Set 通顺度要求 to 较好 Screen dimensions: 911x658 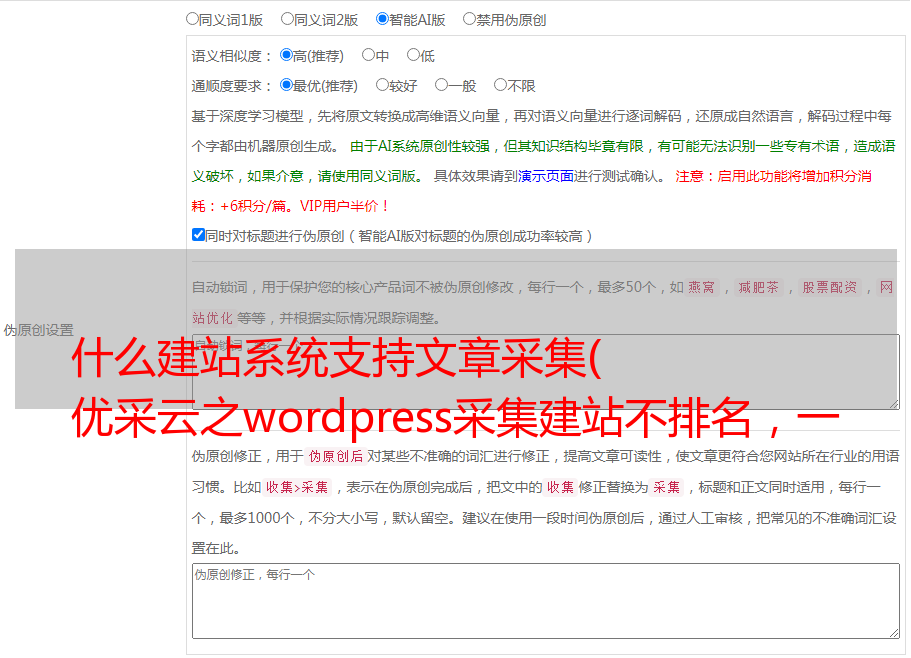point(382,85)
